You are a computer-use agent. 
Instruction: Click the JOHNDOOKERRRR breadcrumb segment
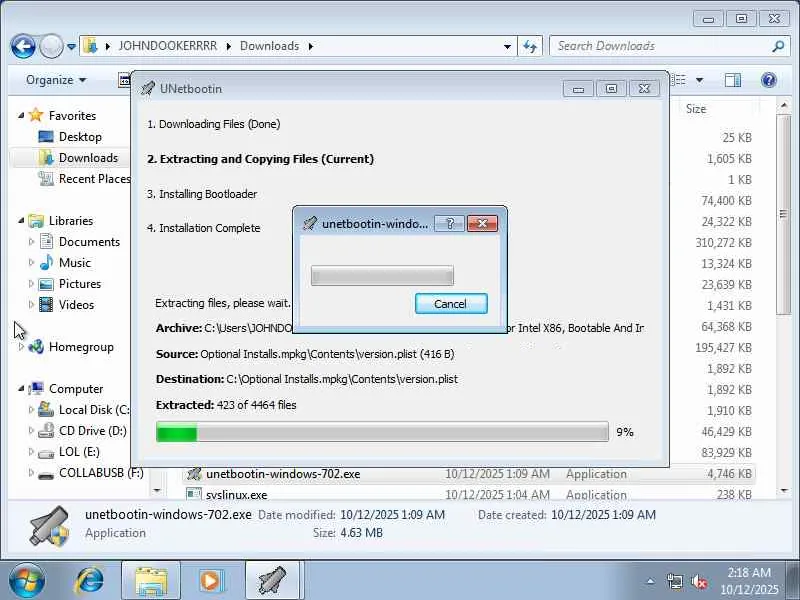pyautogui.click(x=167, y=46)
